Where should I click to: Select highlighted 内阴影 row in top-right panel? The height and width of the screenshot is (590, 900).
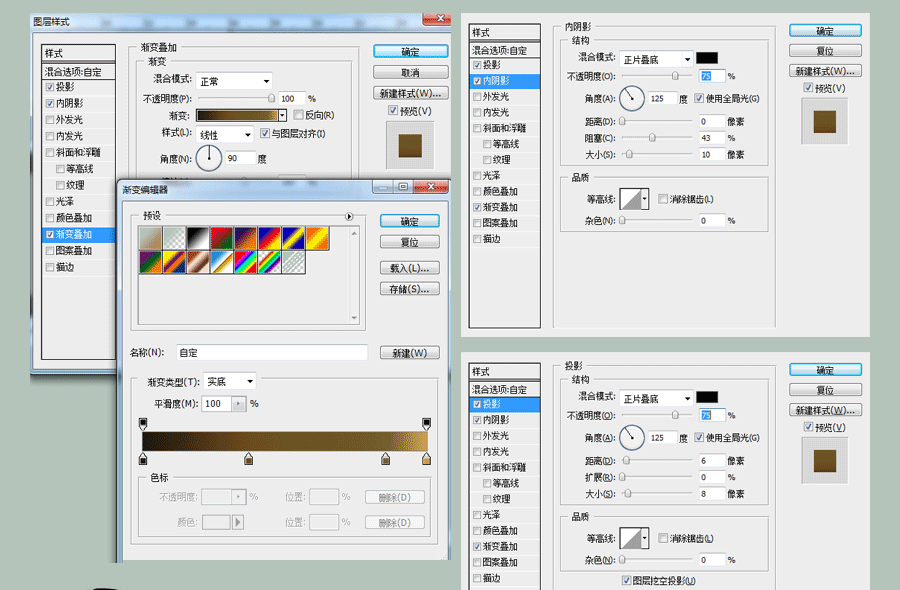pyautogui.click(x=505, y=81)
